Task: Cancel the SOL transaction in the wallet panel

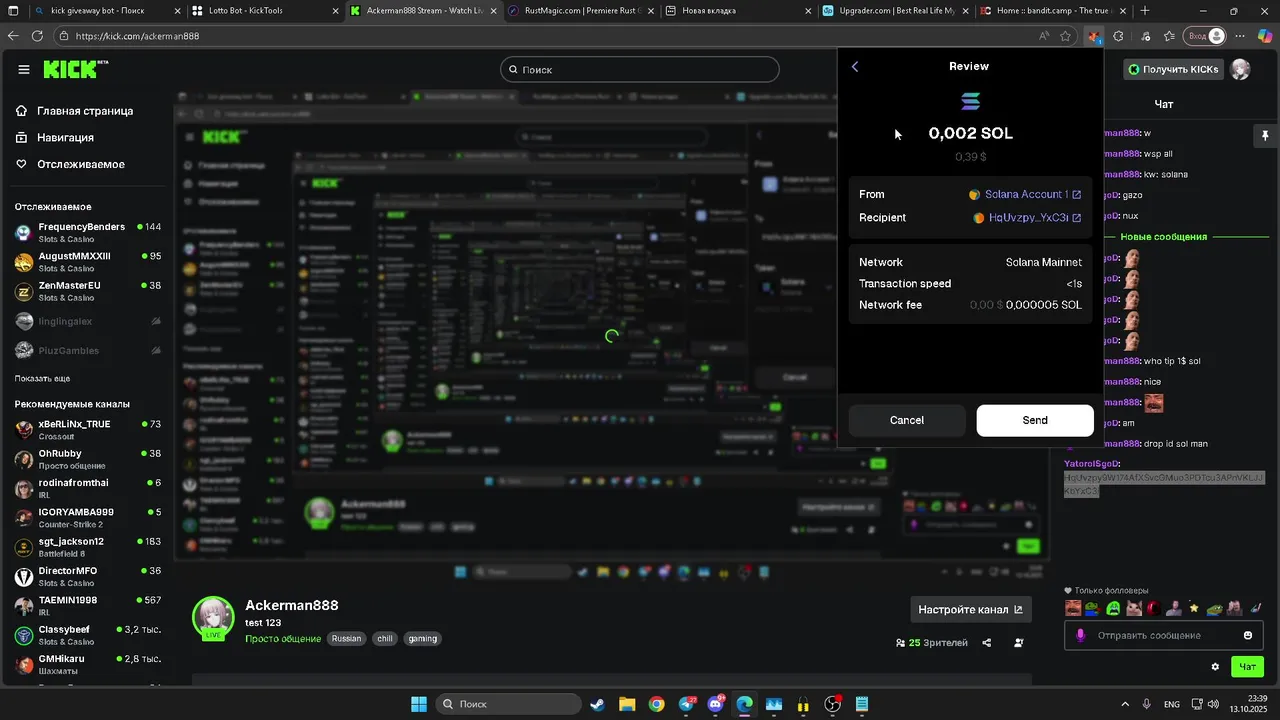Action: (907, 420)
